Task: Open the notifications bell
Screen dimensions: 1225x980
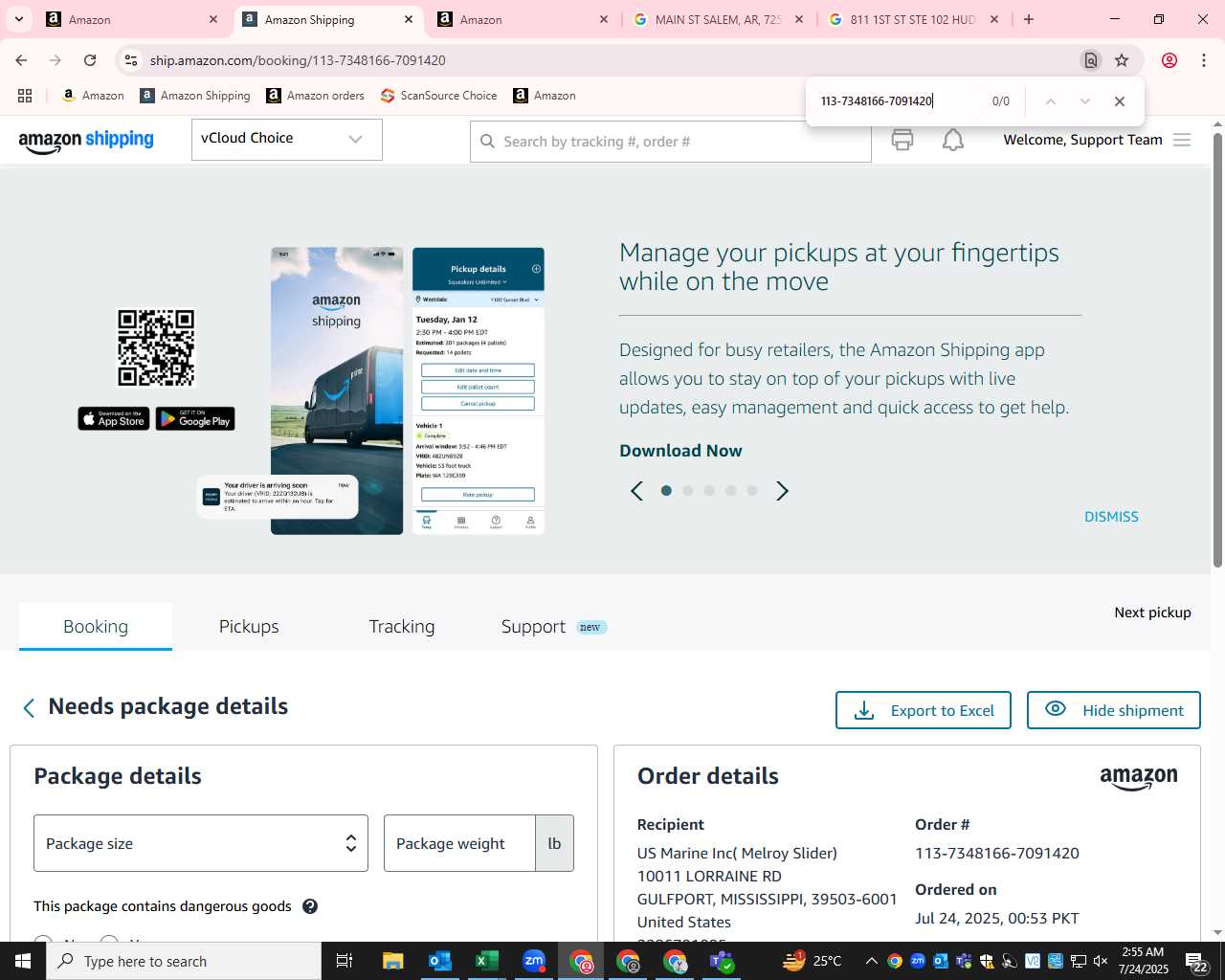Action: [953, 140]
